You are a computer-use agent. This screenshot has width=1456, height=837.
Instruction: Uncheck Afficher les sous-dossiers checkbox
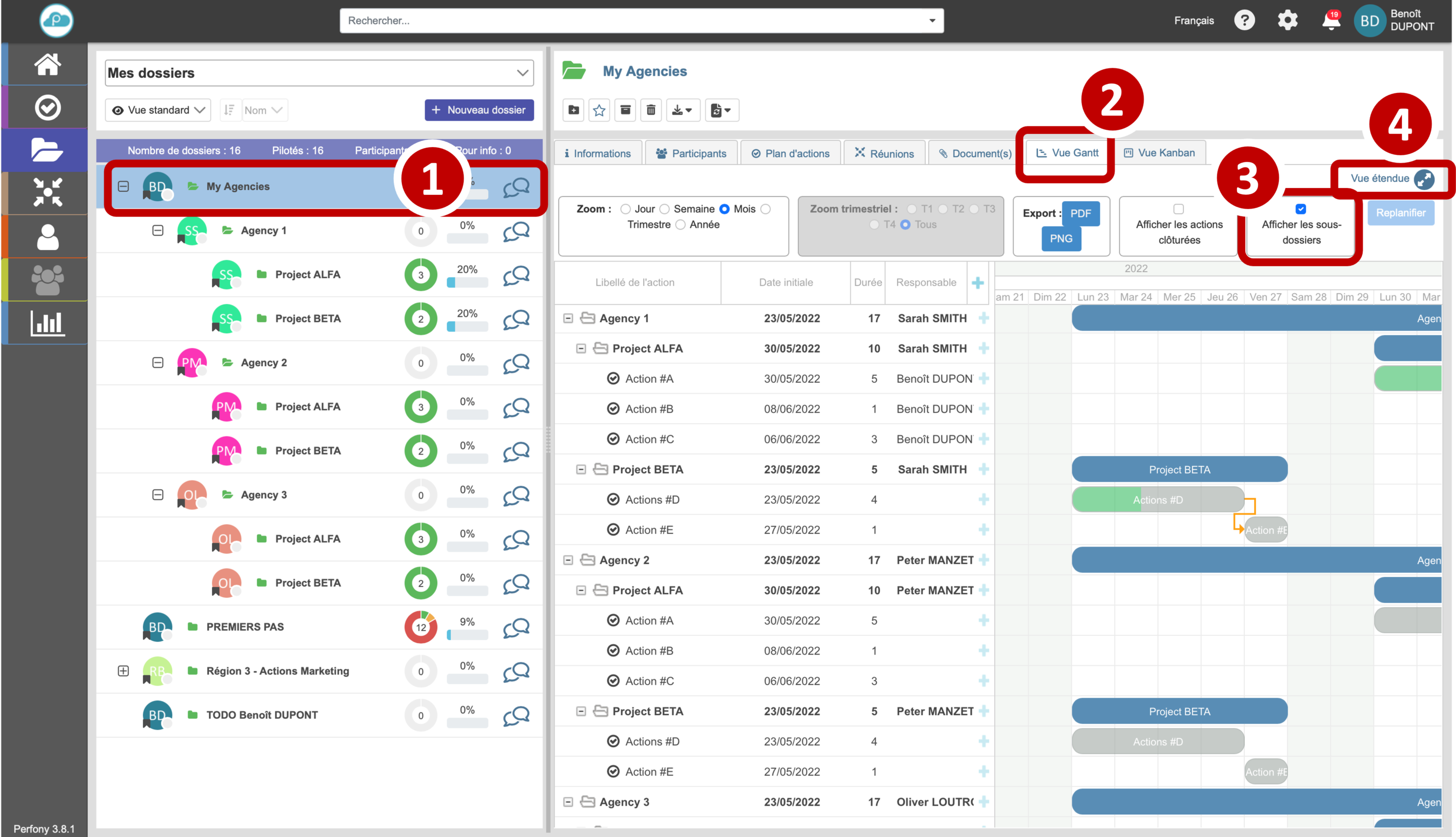coord(1301,209)
